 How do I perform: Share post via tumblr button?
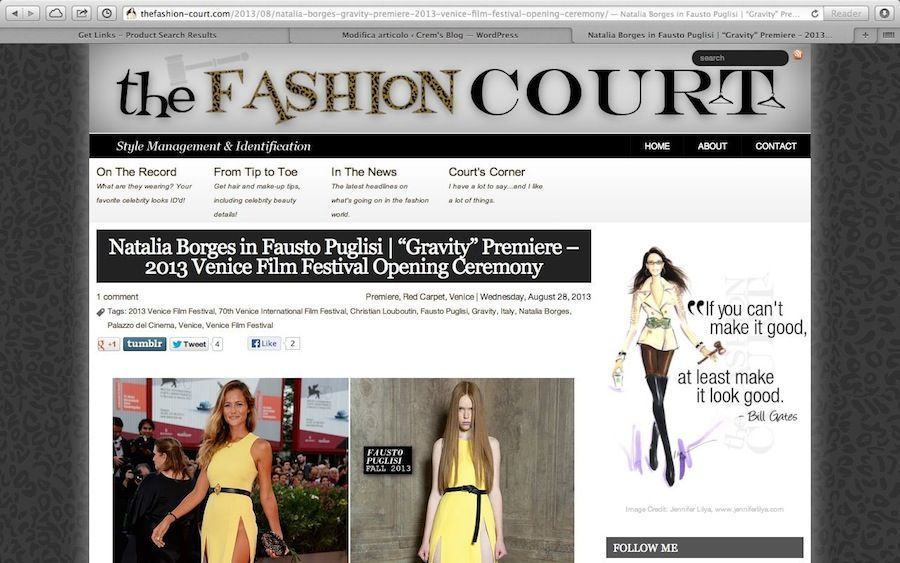145,344
